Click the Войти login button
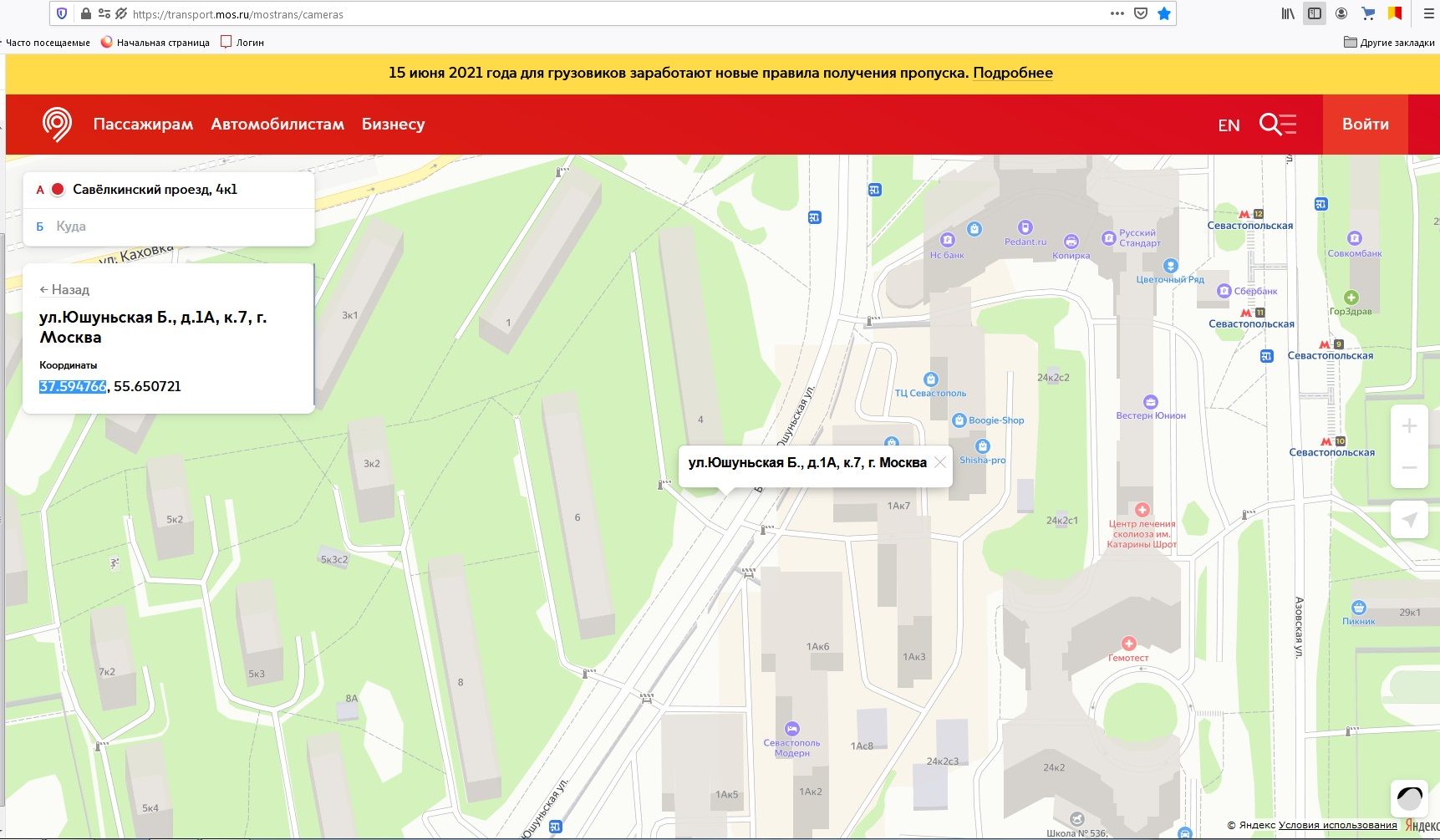 click(1365, 125)
